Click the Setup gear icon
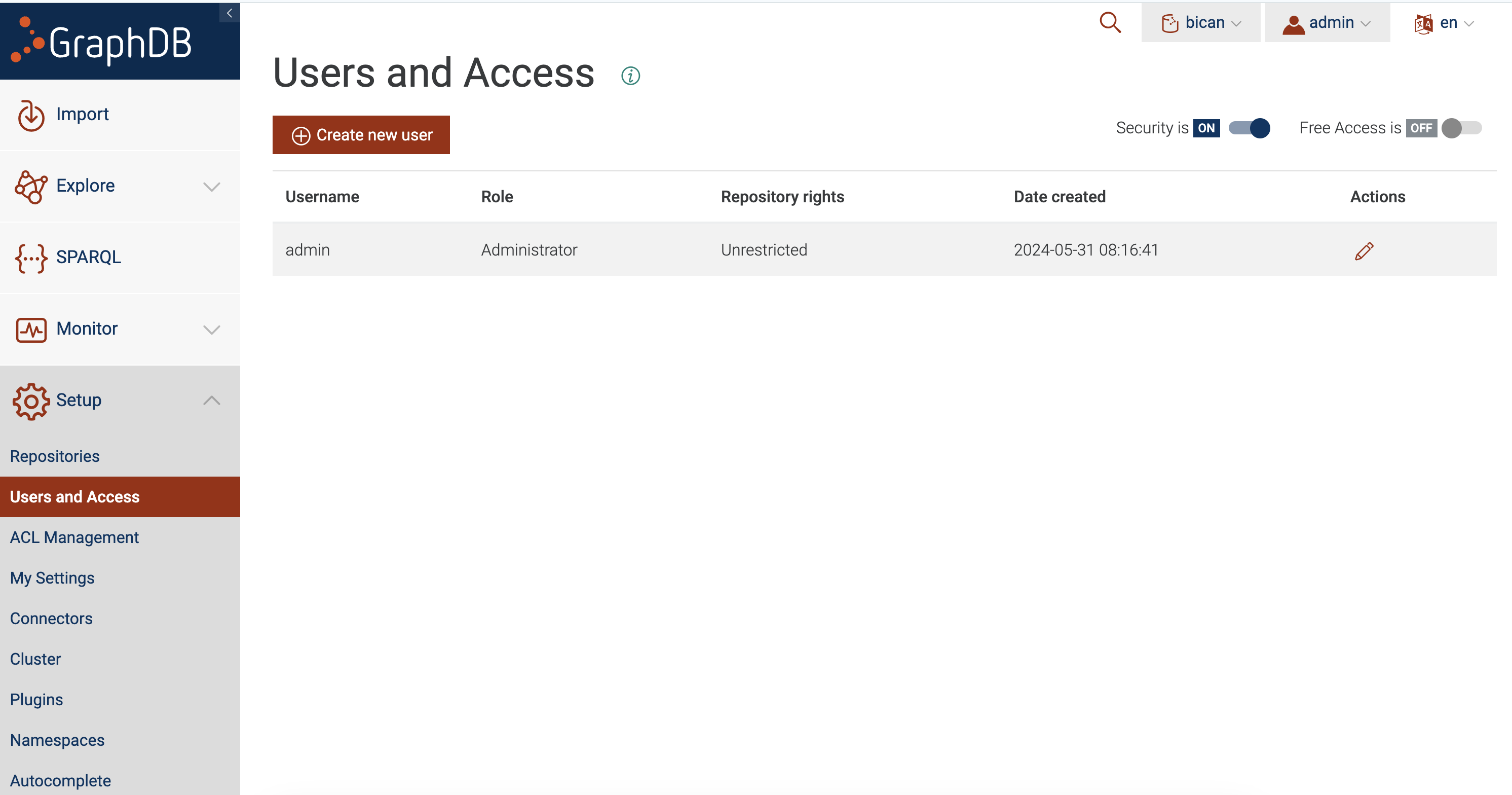 click(31, 402)
